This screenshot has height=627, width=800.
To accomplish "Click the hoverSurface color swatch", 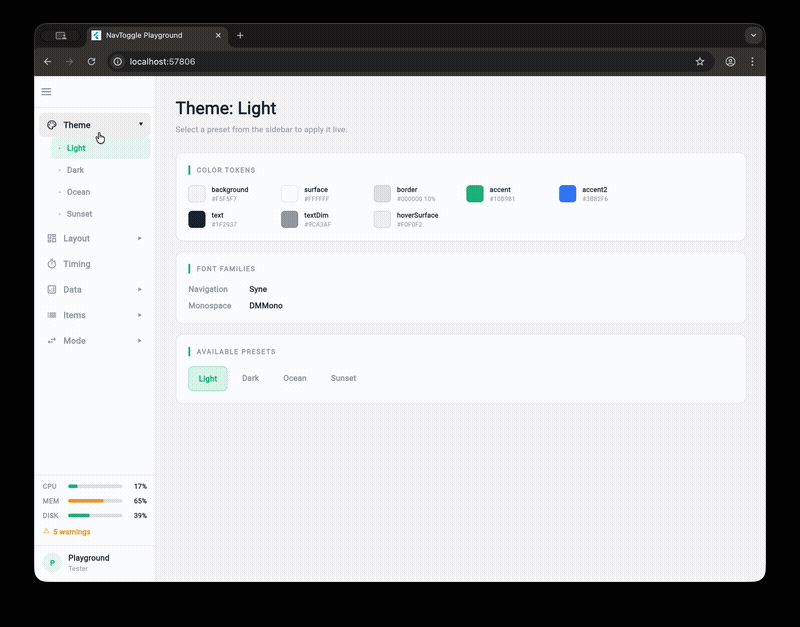I will (x=382, y=219).
